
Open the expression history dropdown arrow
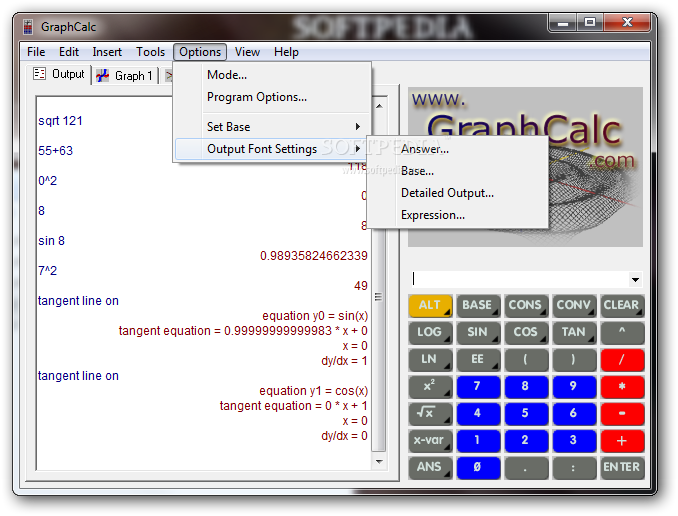635,279
